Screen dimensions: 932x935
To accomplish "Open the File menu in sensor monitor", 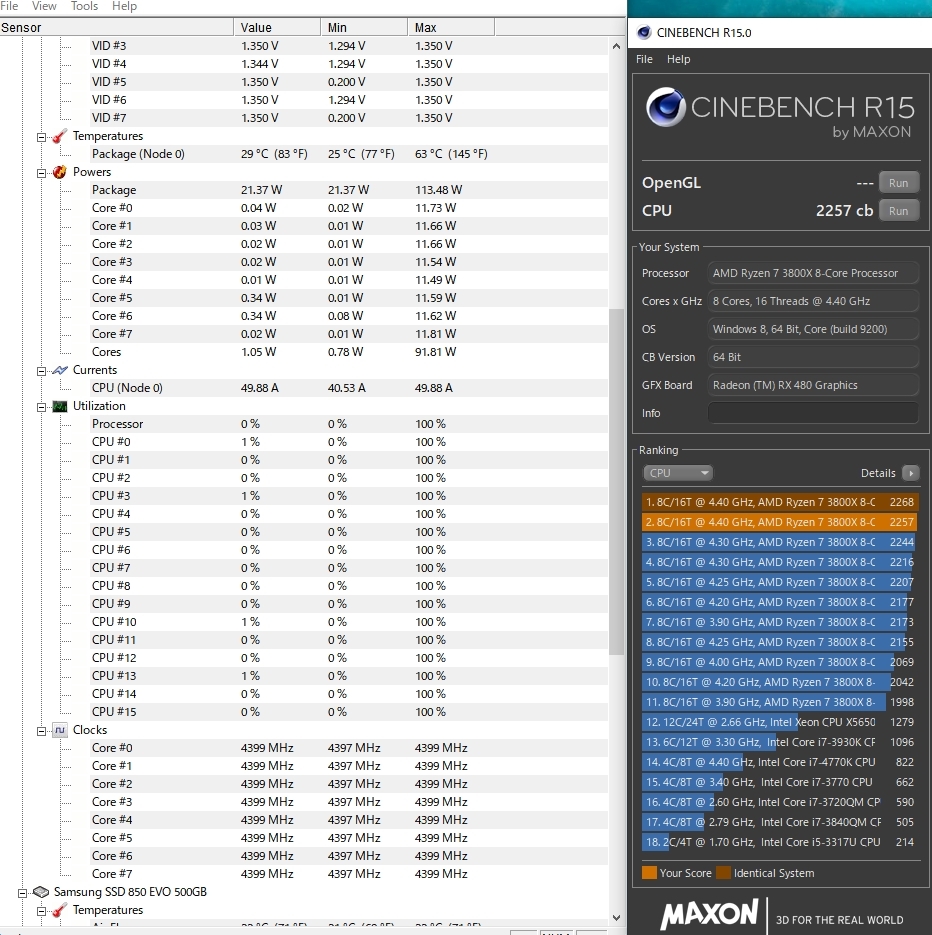I will 10,6.
